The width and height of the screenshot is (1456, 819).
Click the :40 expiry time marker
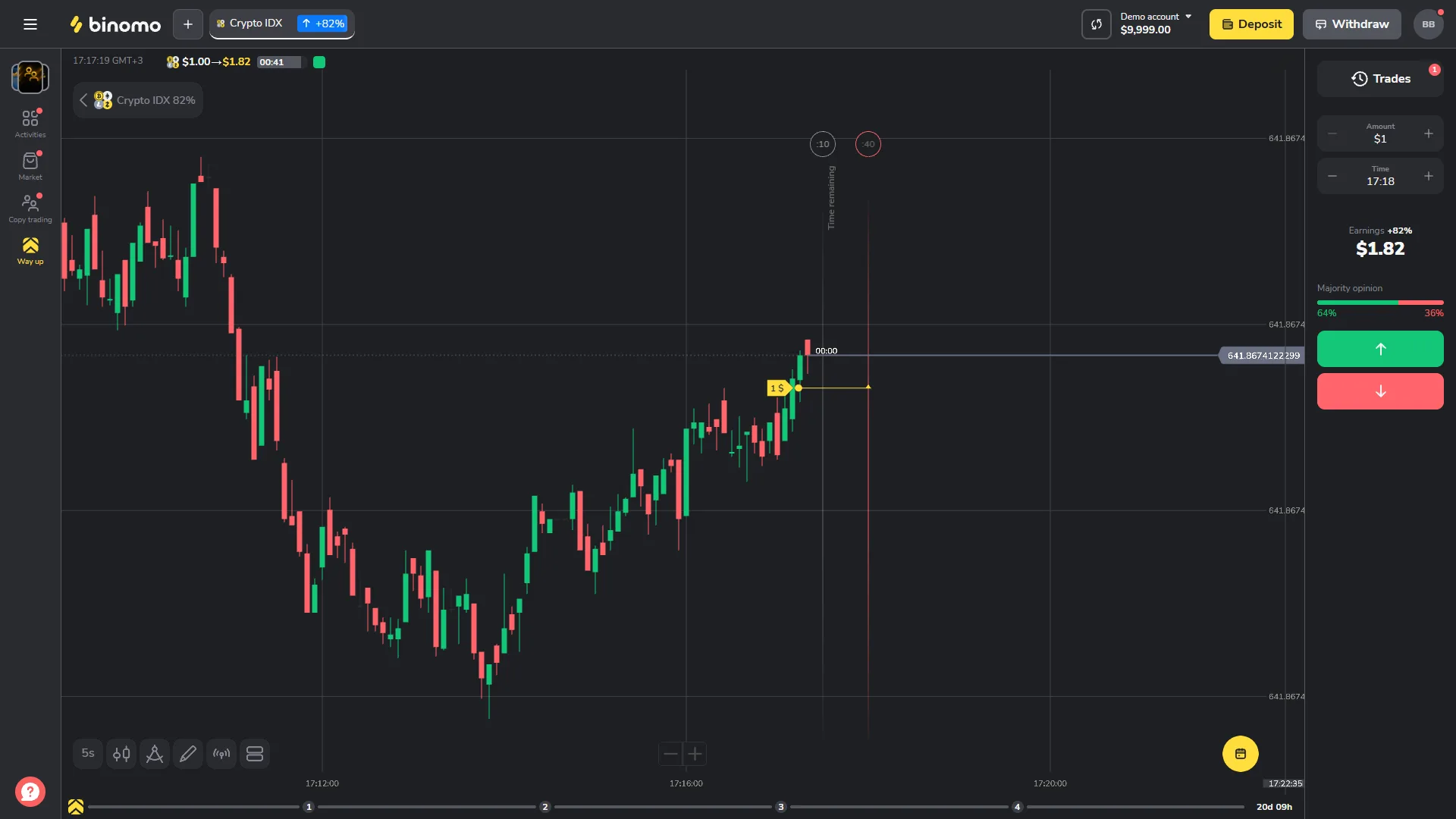pos(868,144)
